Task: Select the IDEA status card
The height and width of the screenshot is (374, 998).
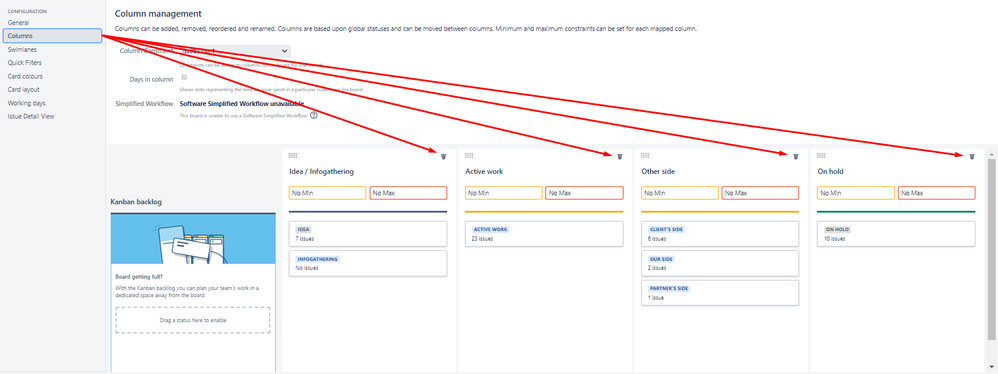Action: [368, 233]
